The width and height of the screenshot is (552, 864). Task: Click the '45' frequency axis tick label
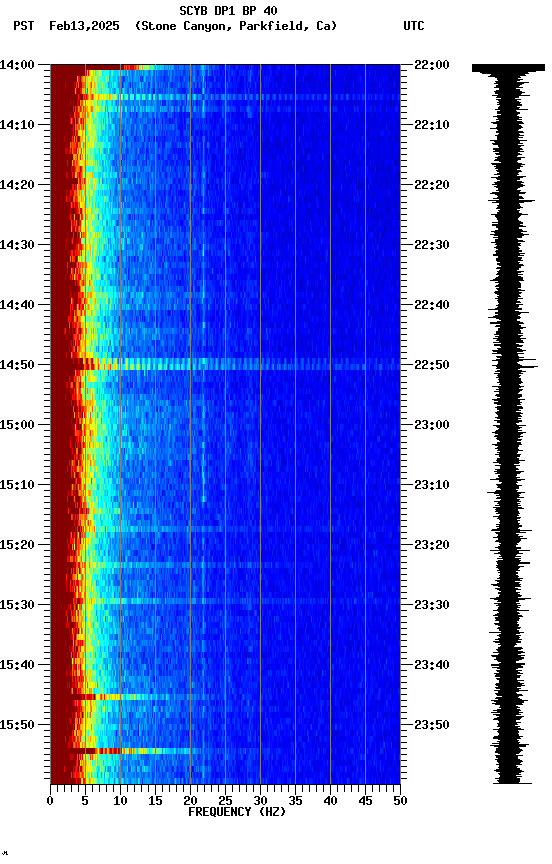pyautogui.click(x=365, y=802)
